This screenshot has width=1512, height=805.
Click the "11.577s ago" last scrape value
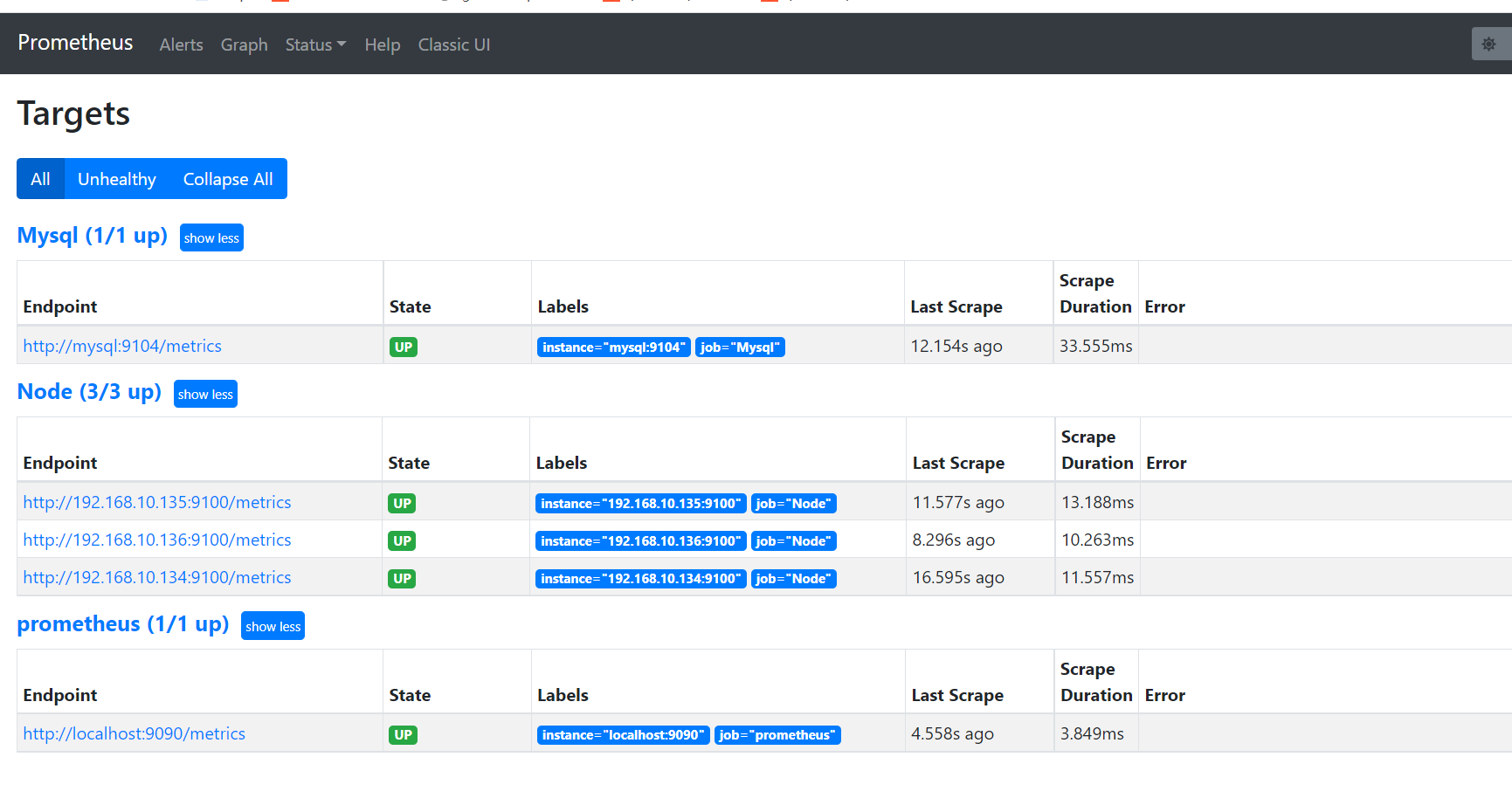[958, 502]
